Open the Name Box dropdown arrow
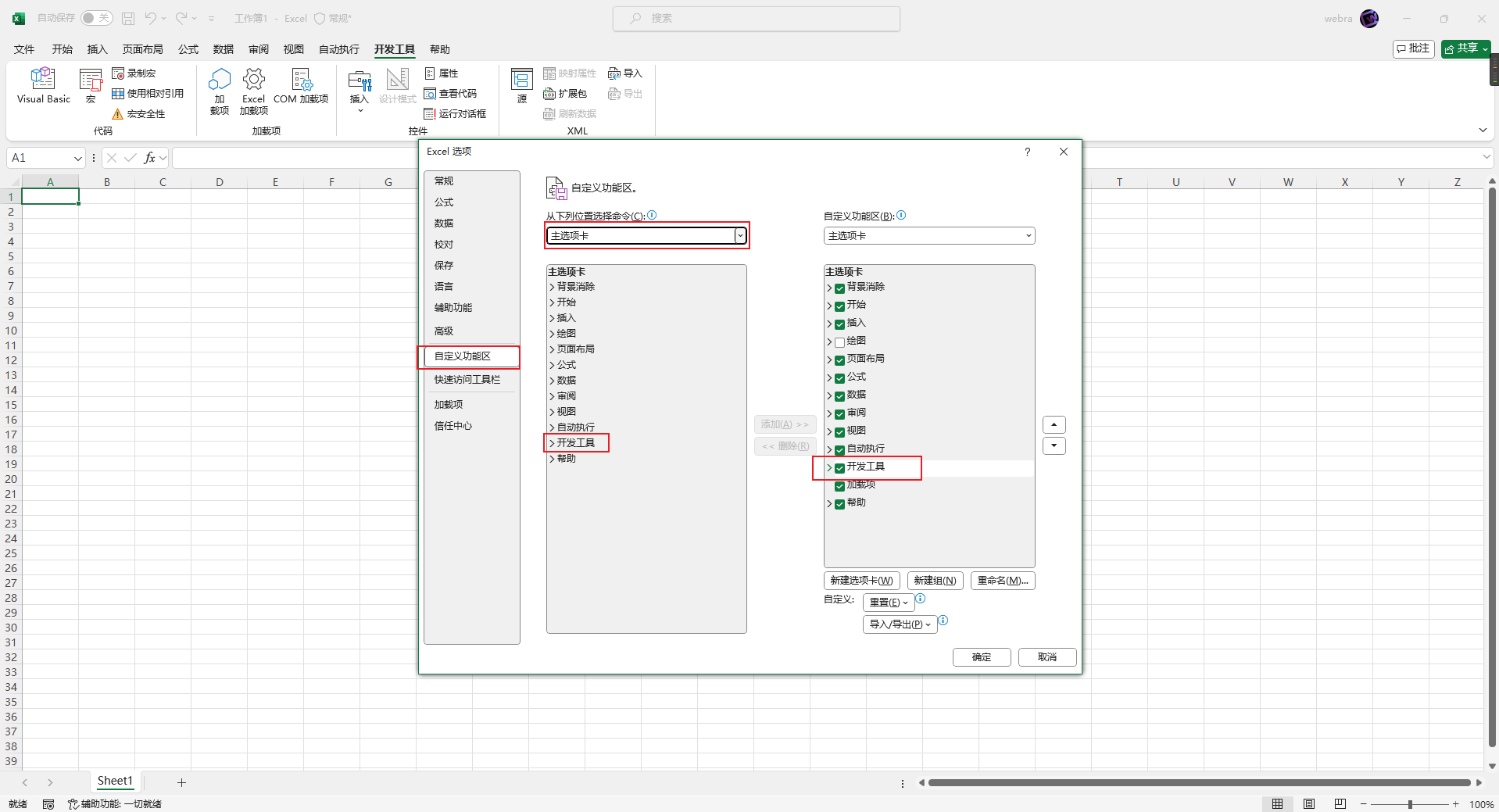Image resolution: width=1499 pixels, height=812 pixels. coord(77,158)
